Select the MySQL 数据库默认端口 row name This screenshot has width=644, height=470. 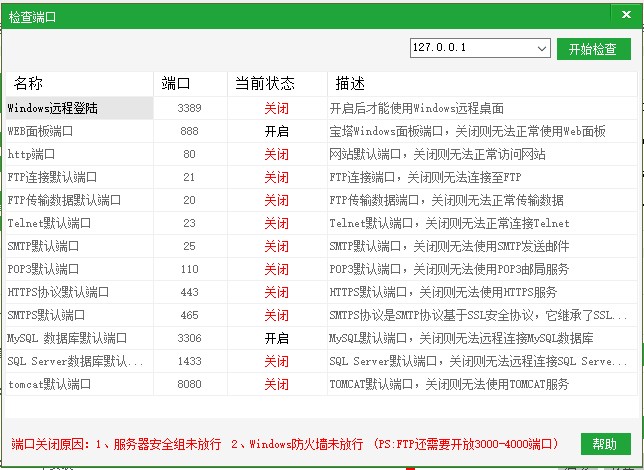pyautogui.click(x=67, y=339)
